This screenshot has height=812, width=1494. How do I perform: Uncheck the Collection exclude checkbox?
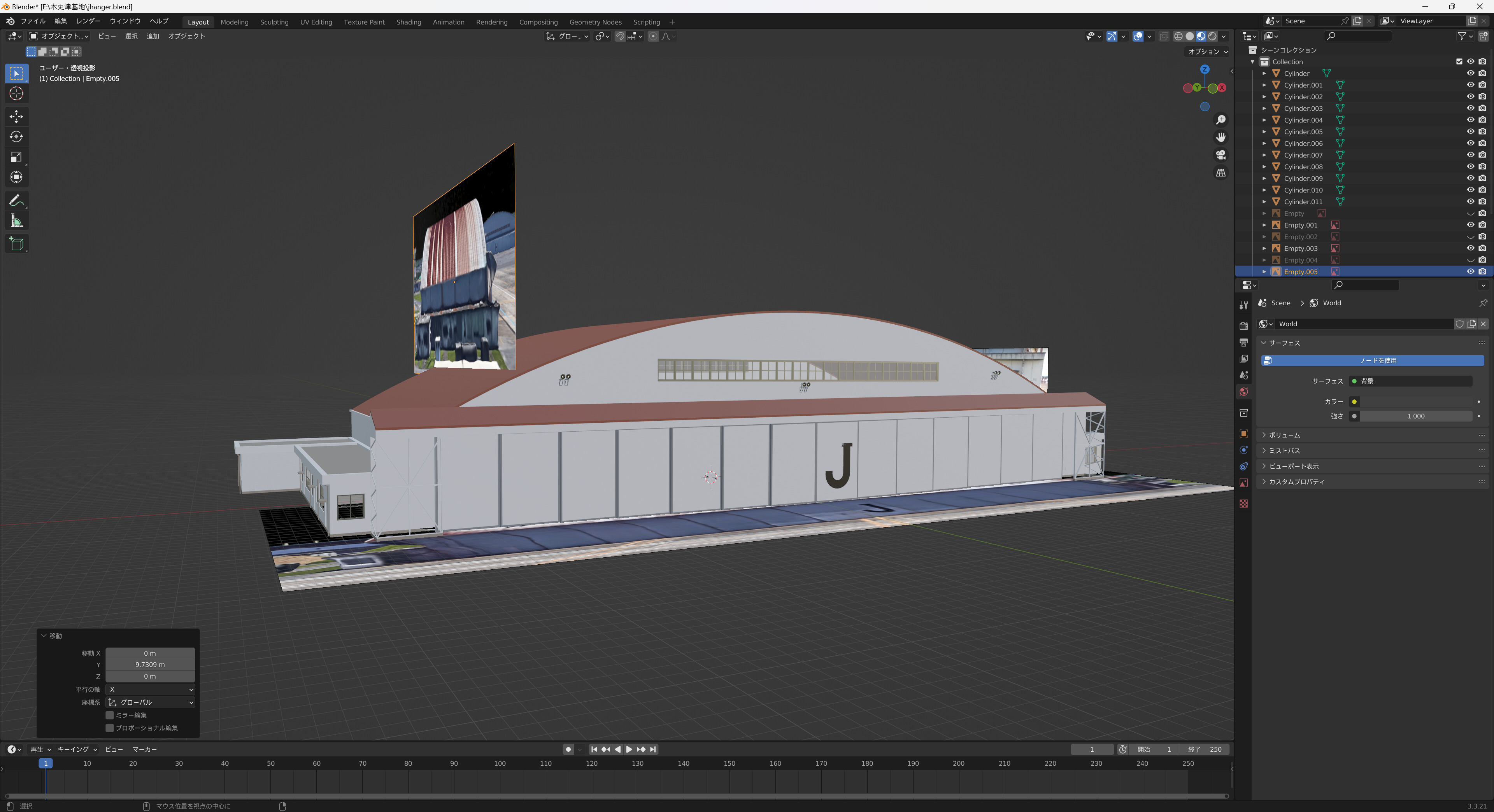coord(1459,61)
